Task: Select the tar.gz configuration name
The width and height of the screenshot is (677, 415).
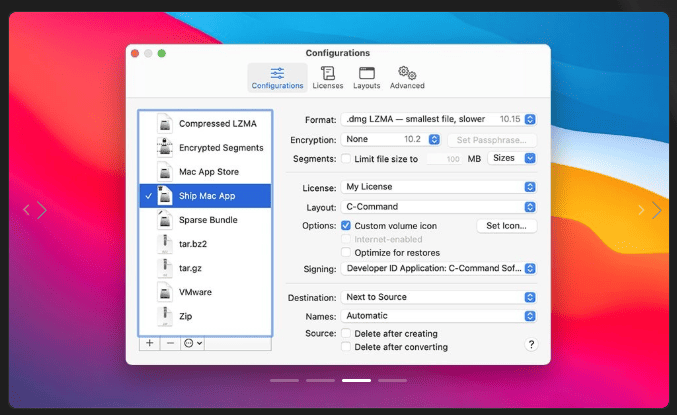Action: 190,268
